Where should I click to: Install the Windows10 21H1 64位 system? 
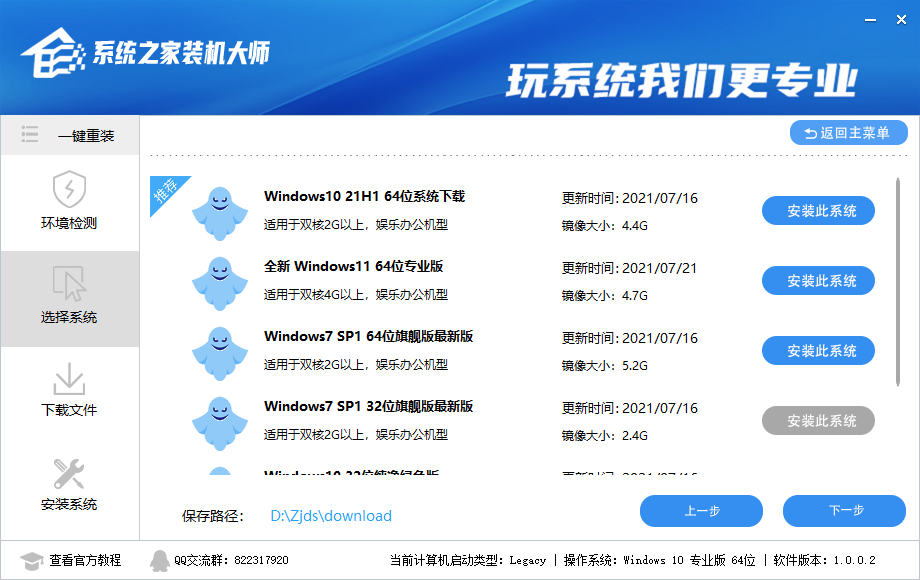[818, 211]
